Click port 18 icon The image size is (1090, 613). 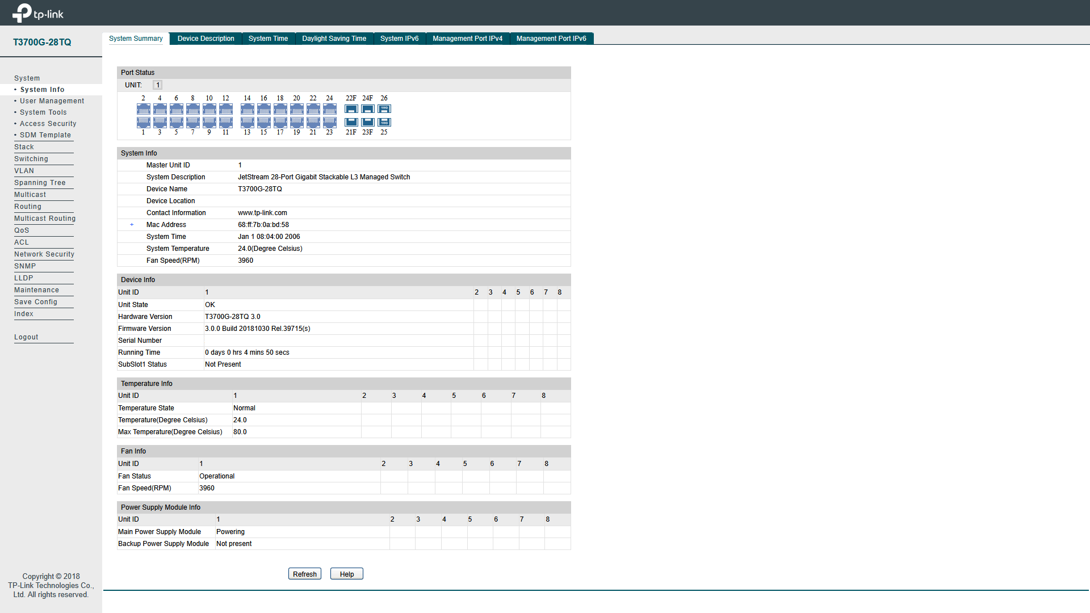tap(280, 109)
